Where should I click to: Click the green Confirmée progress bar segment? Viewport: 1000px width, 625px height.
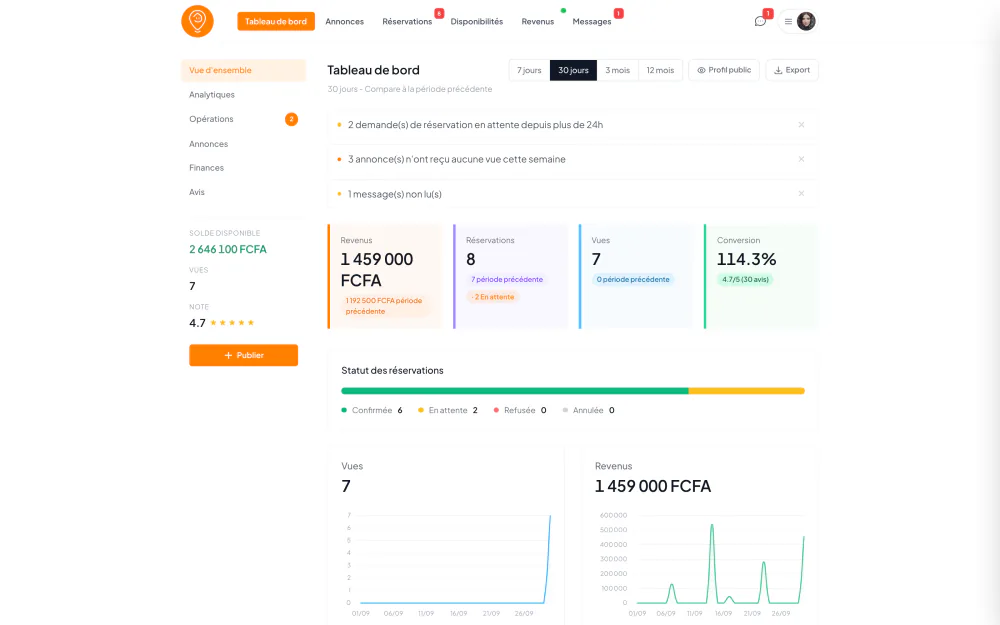pos(515,391)
